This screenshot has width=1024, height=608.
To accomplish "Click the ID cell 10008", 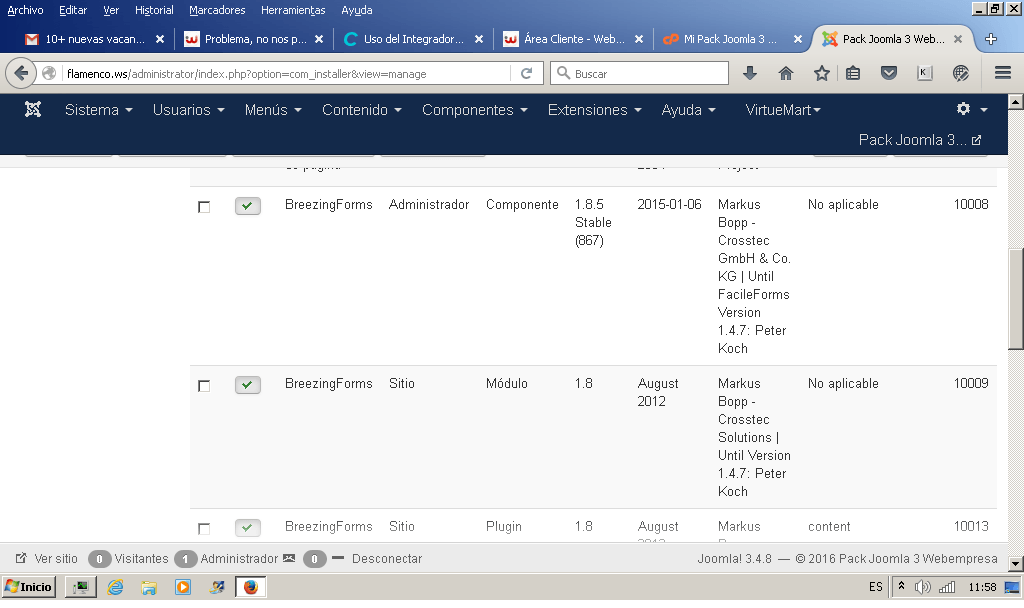I will [x=970, y=204].
